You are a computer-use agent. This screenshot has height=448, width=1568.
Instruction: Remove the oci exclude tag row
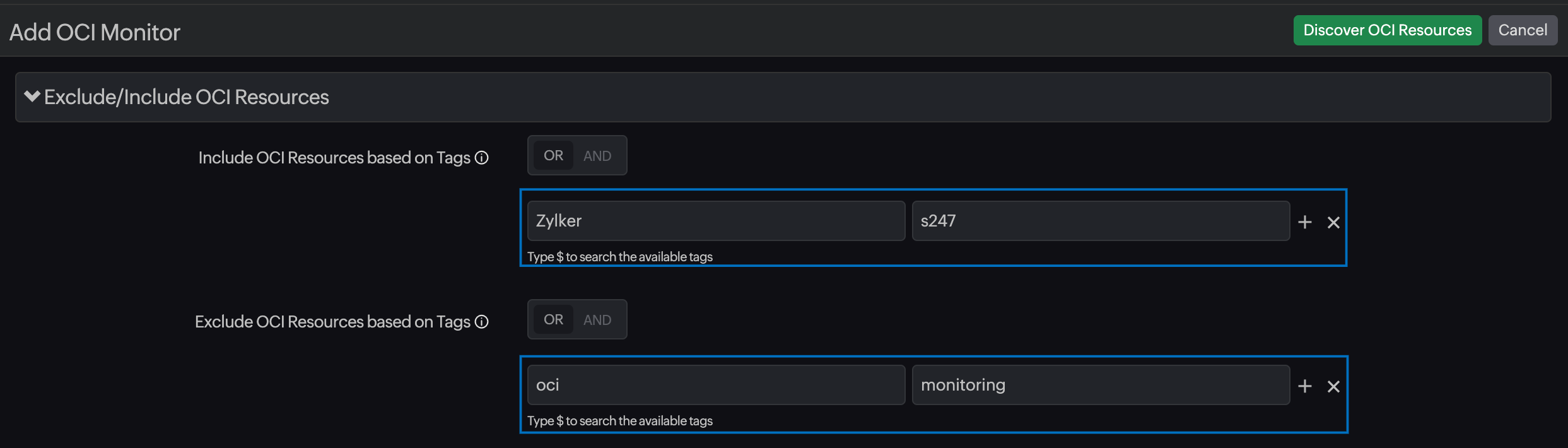tap(1333, 386)
